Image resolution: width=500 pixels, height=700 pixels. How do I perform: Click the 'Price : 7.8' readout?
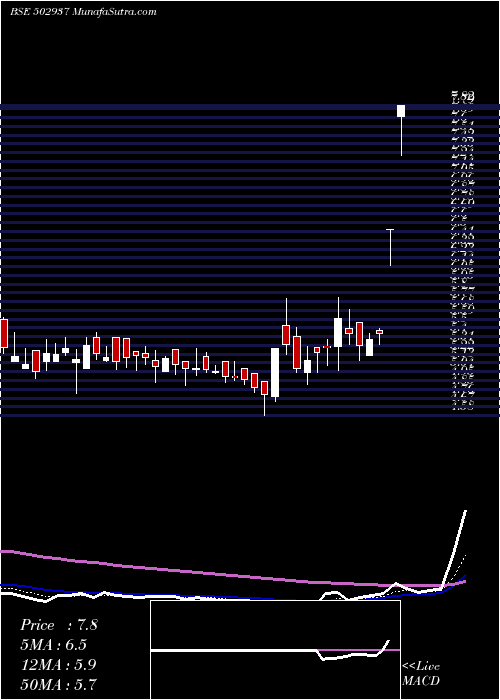pyautogui.click(x=58, y=625)
